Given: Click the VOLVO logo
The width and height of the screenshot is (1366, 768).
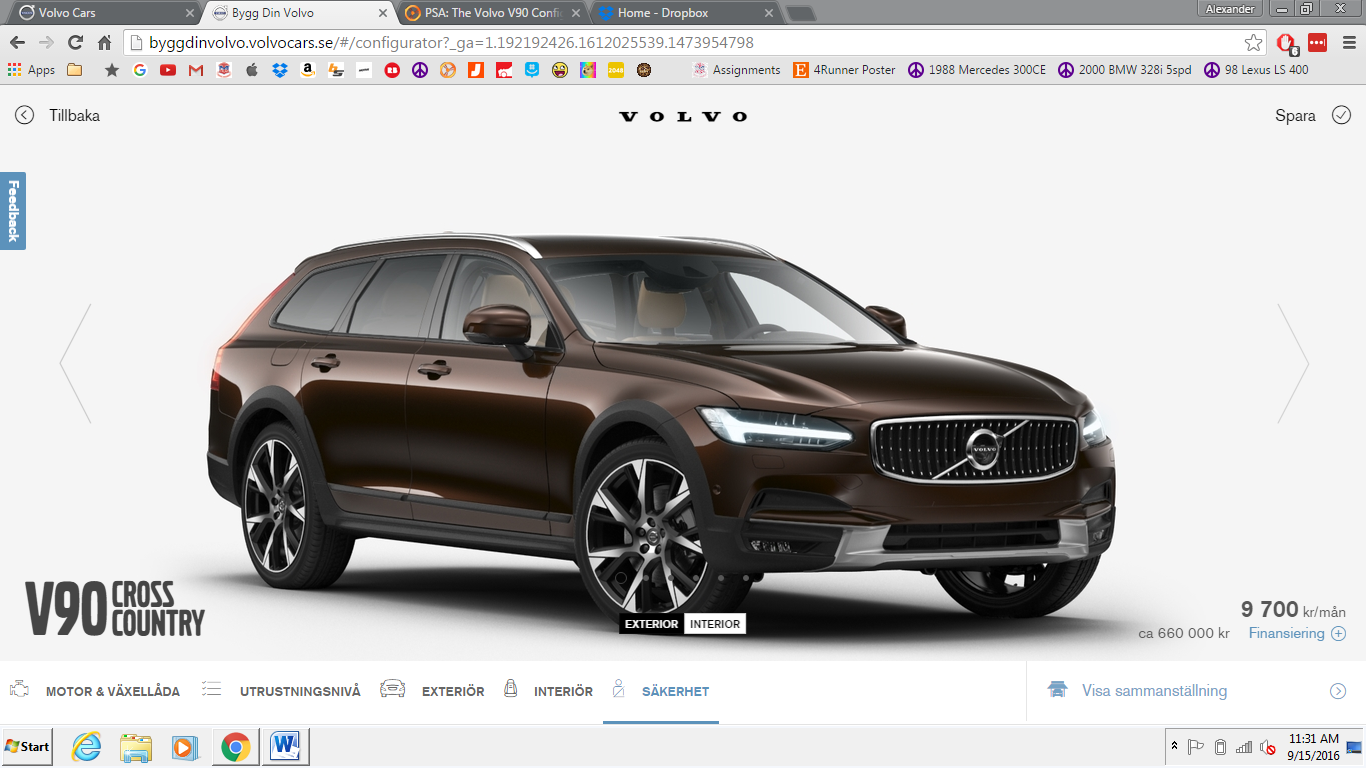Looking at the screenshot, I should 683,116.
